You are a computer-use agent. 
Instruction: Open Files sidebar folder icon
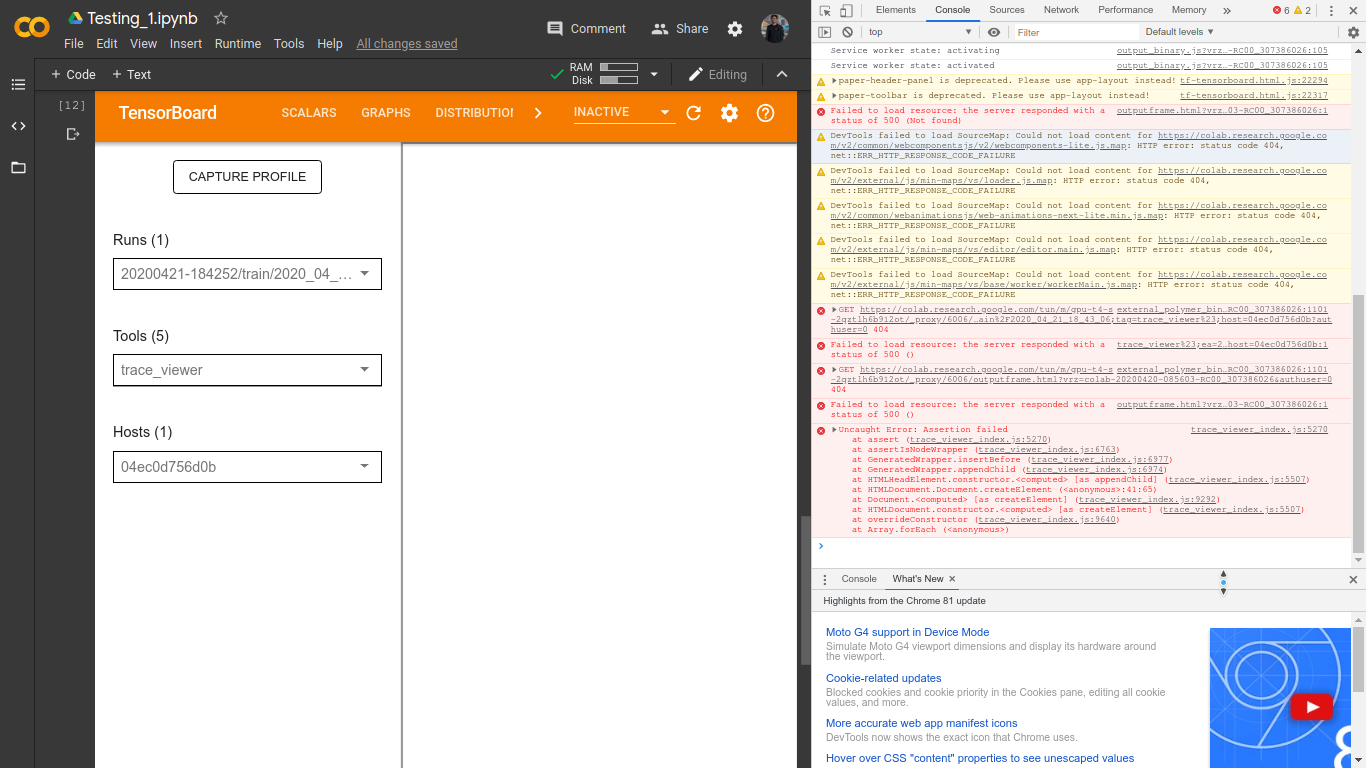click(x=18, y=167)
